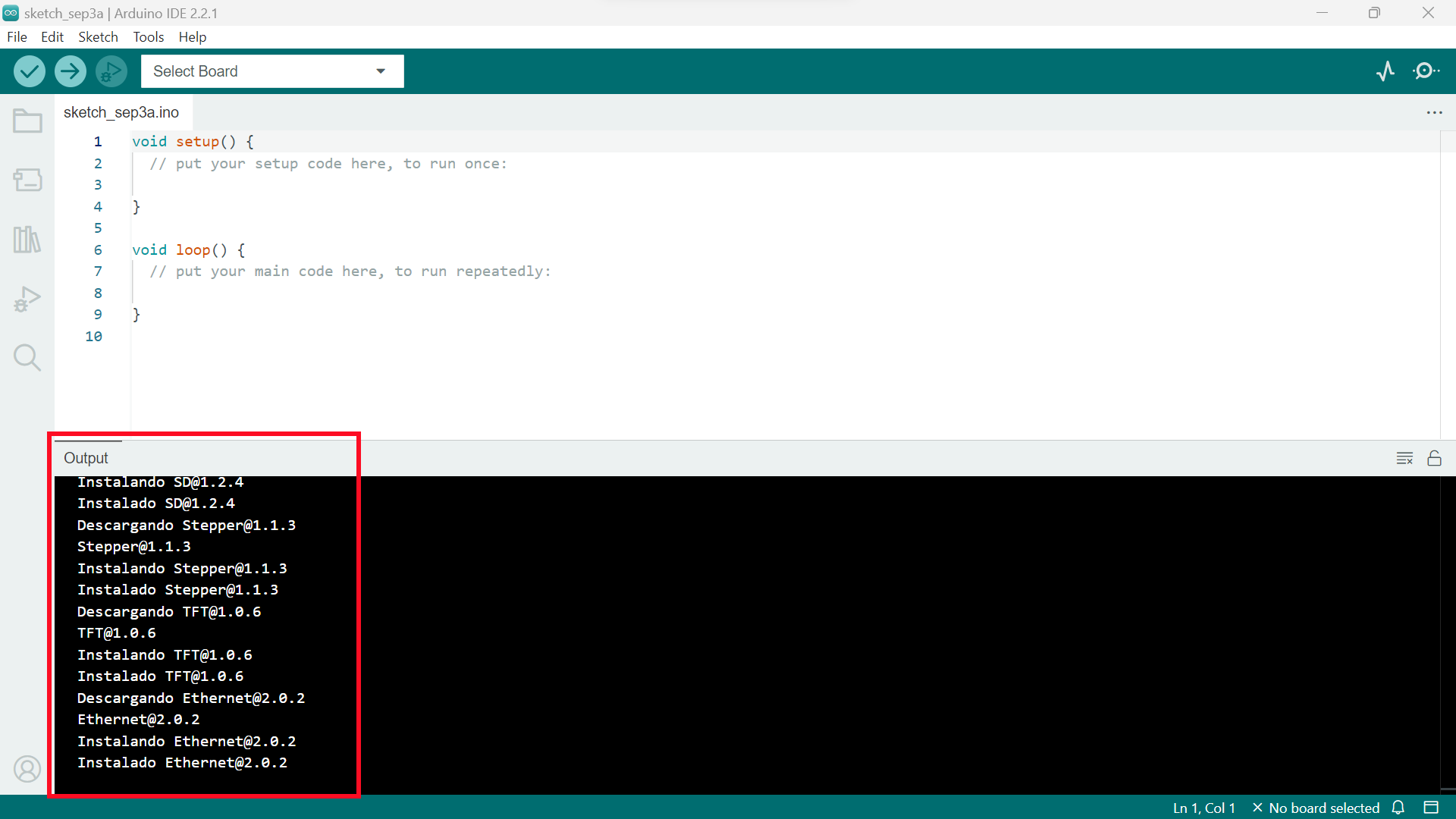This screenshot has height=819, width=1456.
Task: Switch to the sketch_sep3a.ino tab
Action: coord(121,112)
